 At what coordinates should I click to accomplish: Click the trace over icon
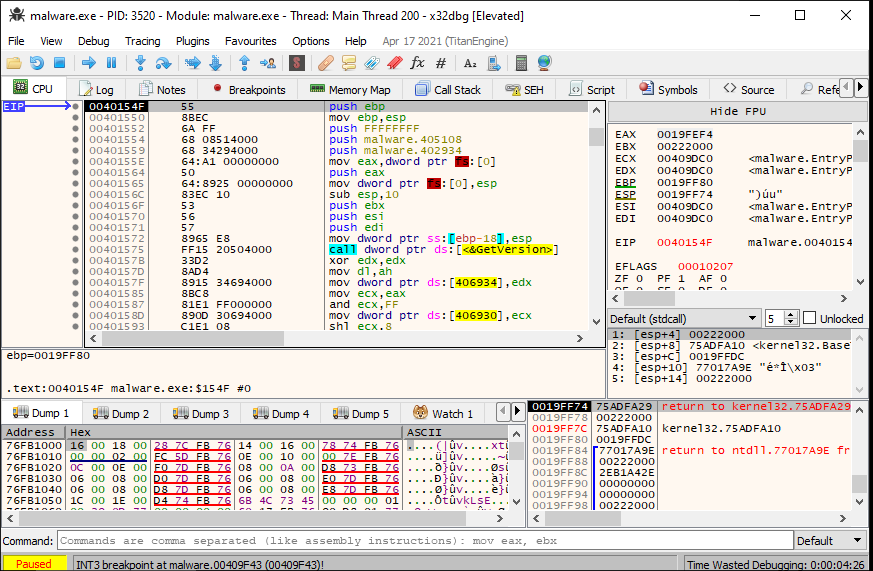tap(215, 63)
